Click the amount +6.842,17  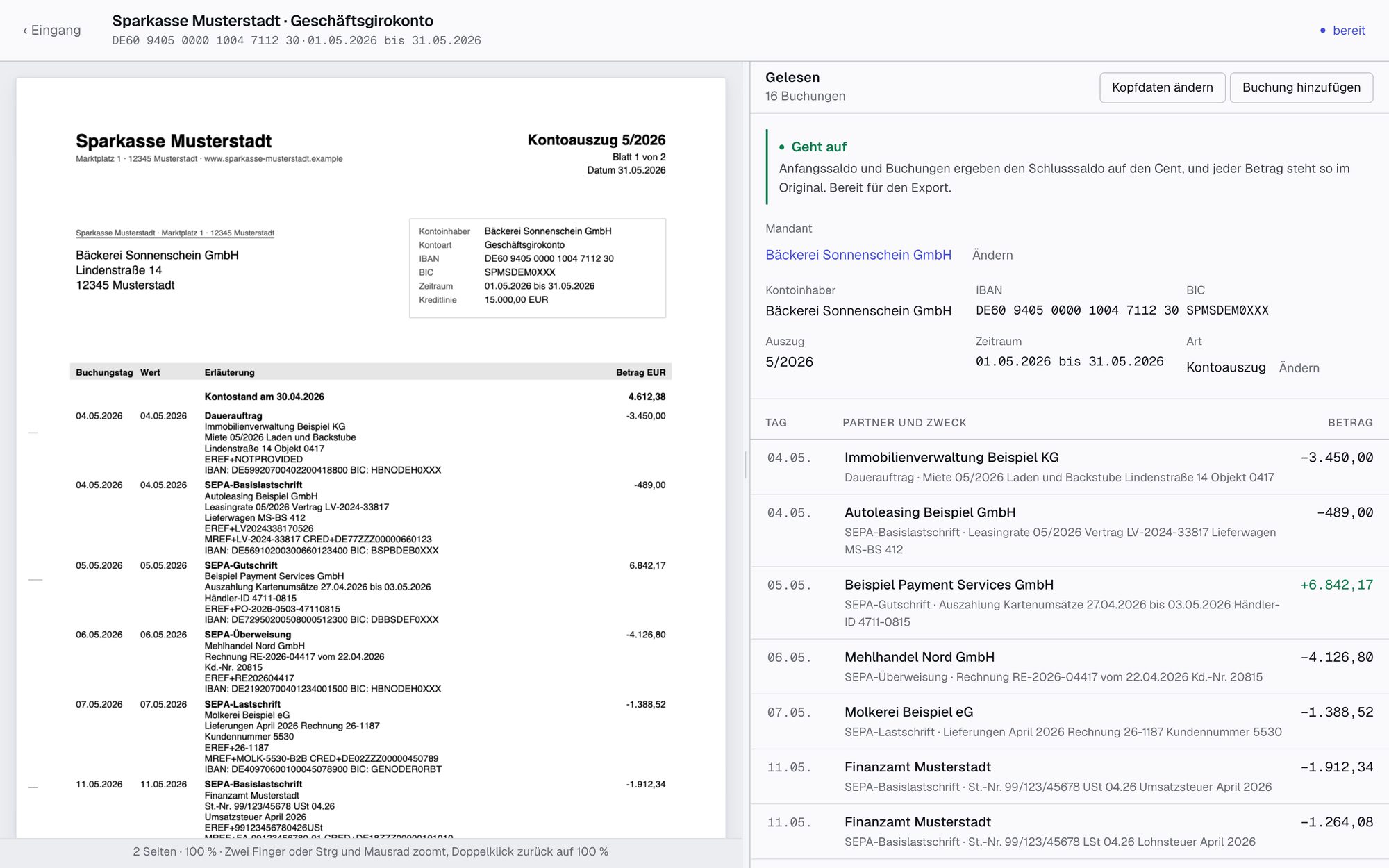click(x=1336, y=585)
